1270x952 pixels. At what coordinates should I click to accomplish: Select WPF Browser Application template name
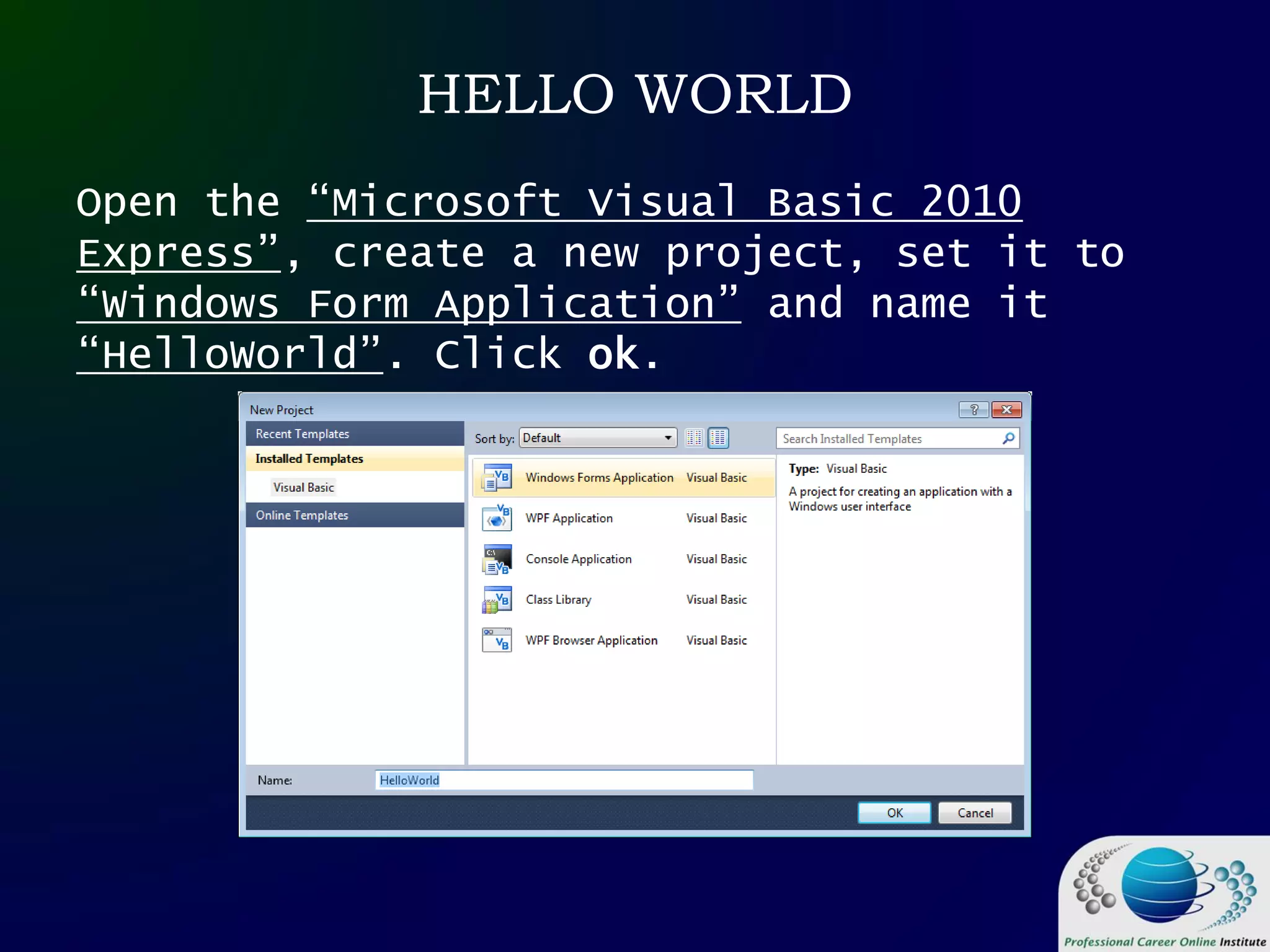(592, 640)
